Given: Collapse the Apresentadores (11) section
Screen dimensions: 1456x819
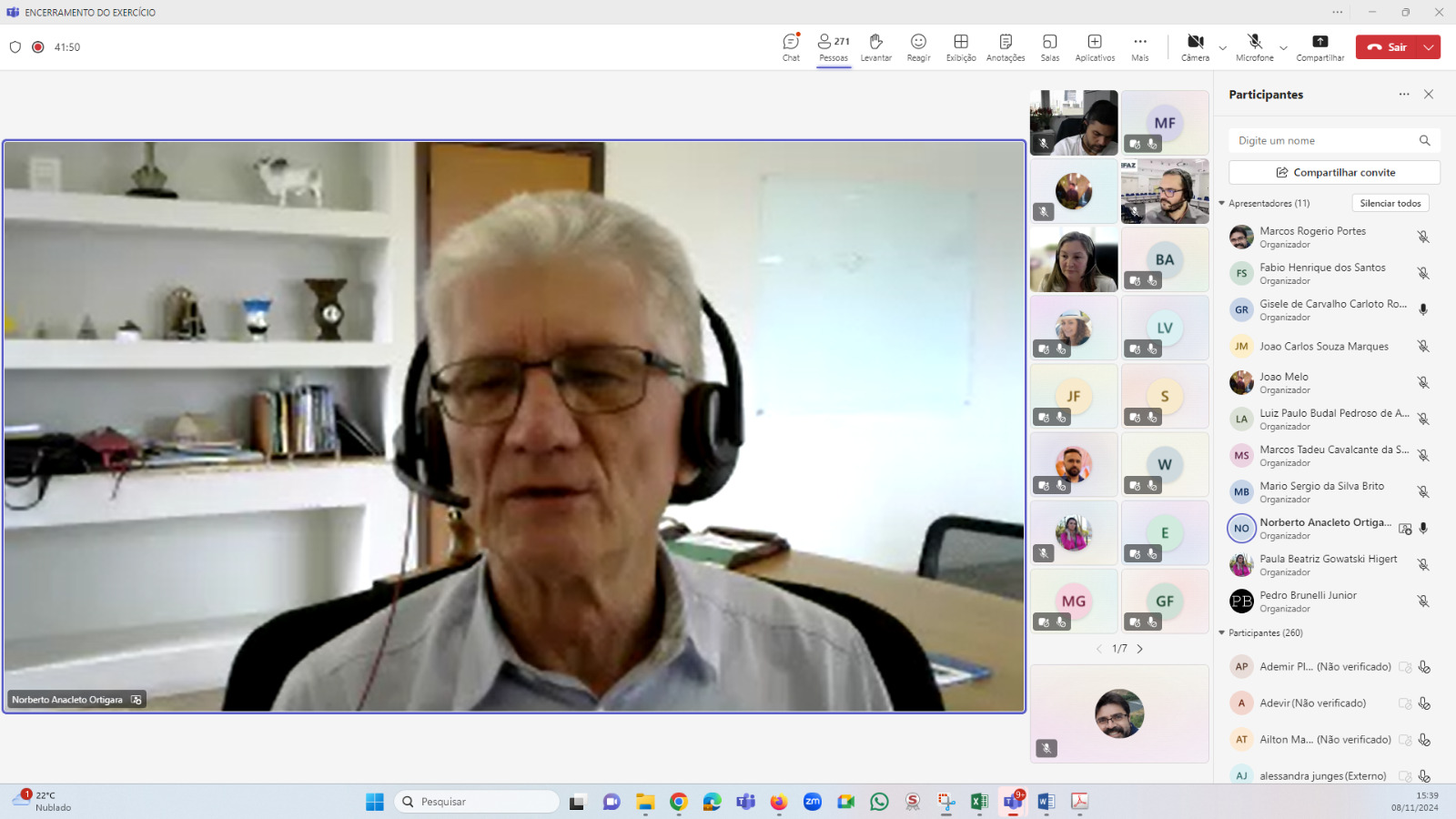Looking at the screenshot, I should [x=1222, y=203].
